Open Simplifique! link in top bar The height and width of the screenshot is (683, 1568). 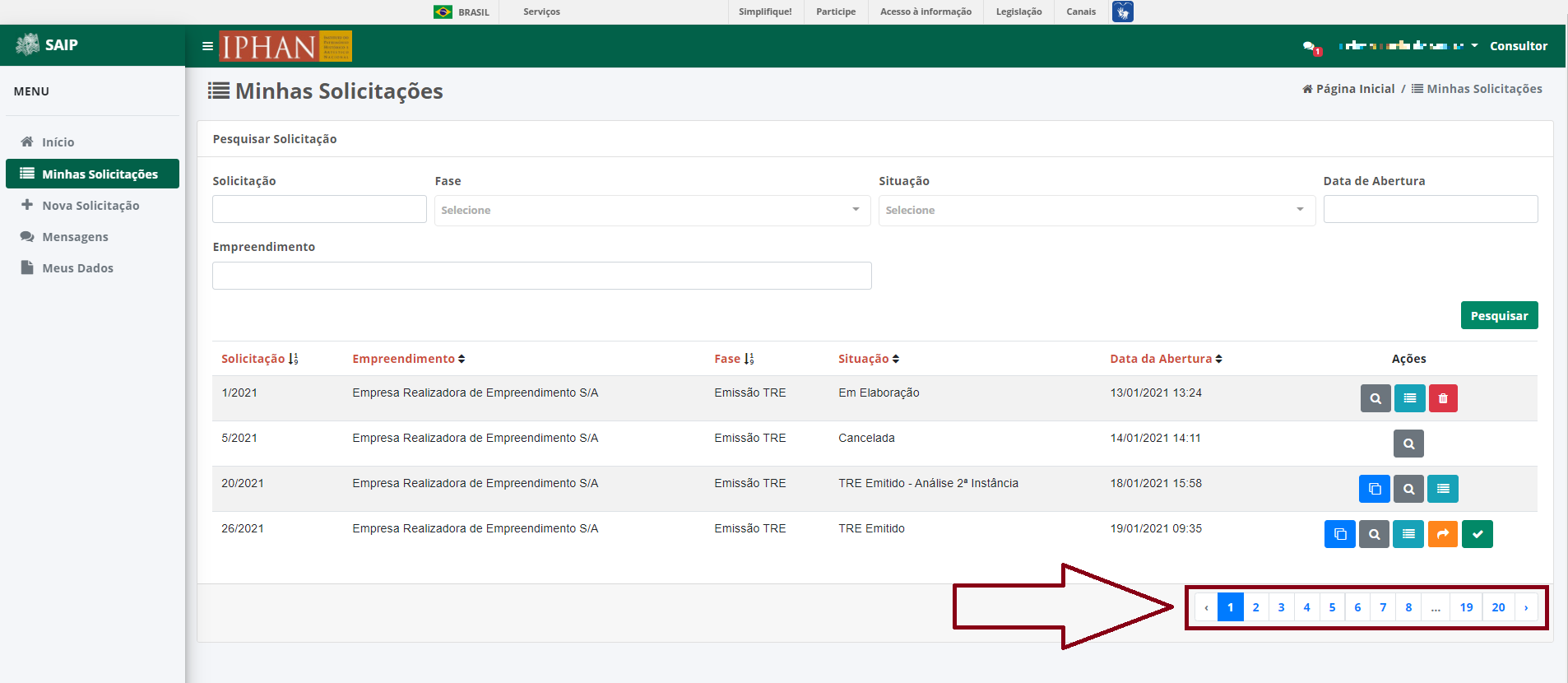[x=765, y=12]
